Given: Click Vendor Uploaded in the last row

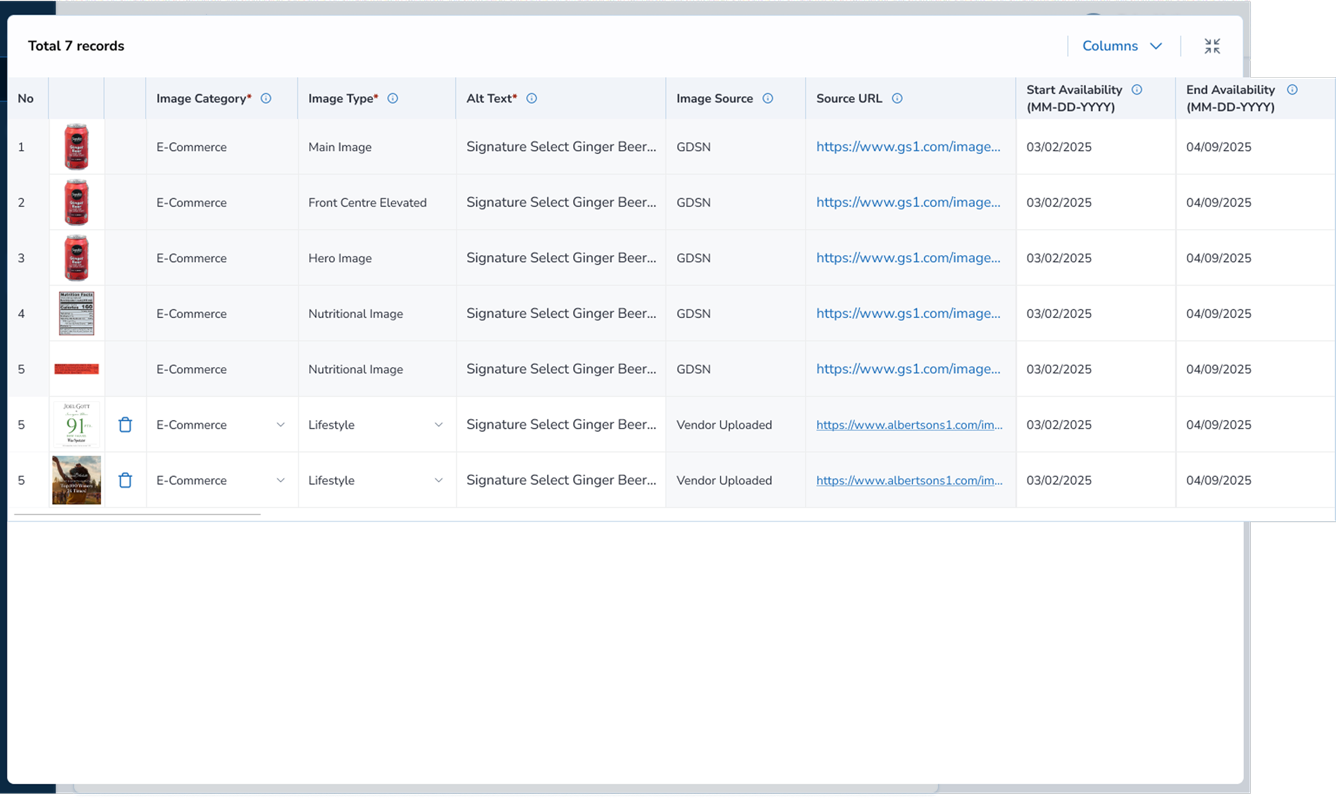Looking at the screenshot, I should [724, 480].
